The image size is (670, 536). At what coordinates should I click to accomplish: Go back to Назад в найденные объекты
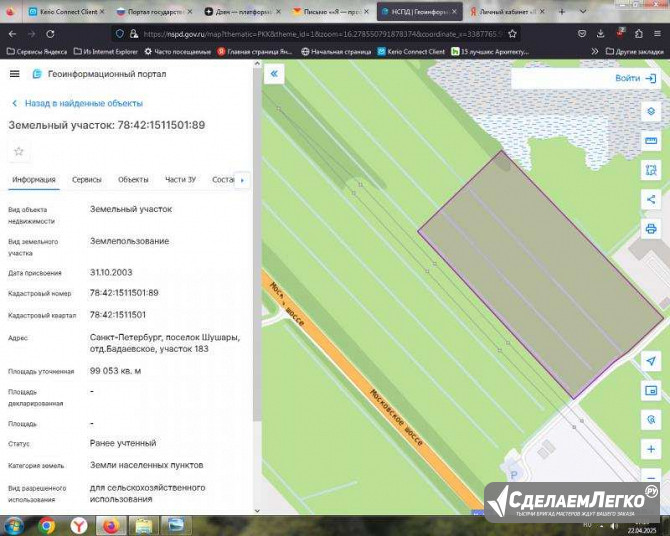(77, 103)
